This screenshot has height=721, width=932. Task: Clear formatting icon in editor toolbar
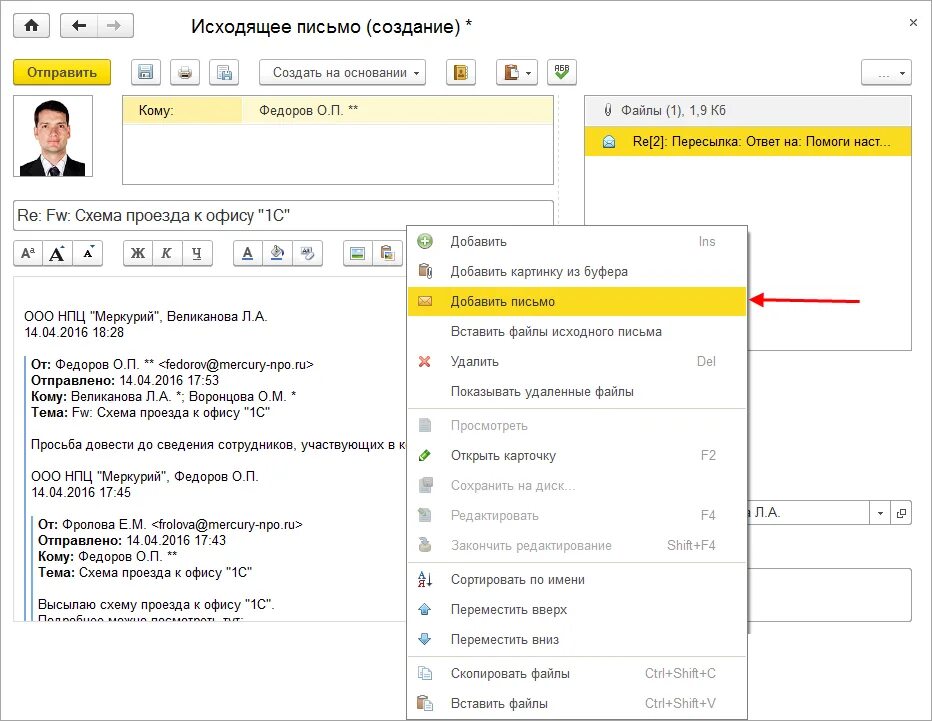tap(307, 253)
